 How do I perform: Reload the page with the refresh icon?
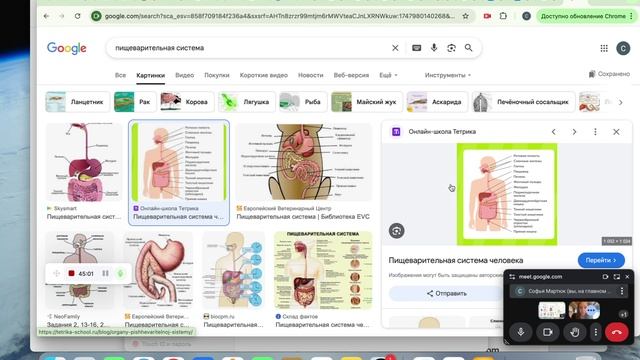pyautogui.click(x=78, y=16)
